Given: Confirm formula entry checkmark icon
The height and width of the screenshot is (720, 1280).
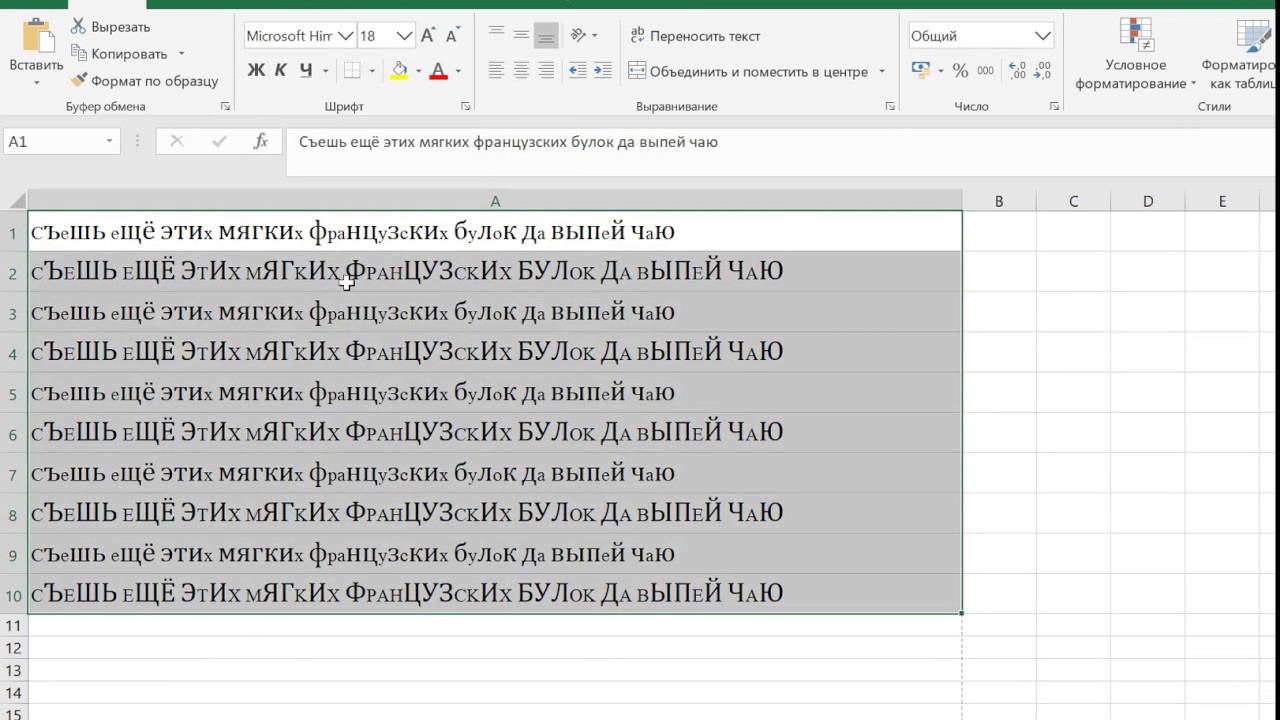Looking at the screenshot, I should (219, 142).
